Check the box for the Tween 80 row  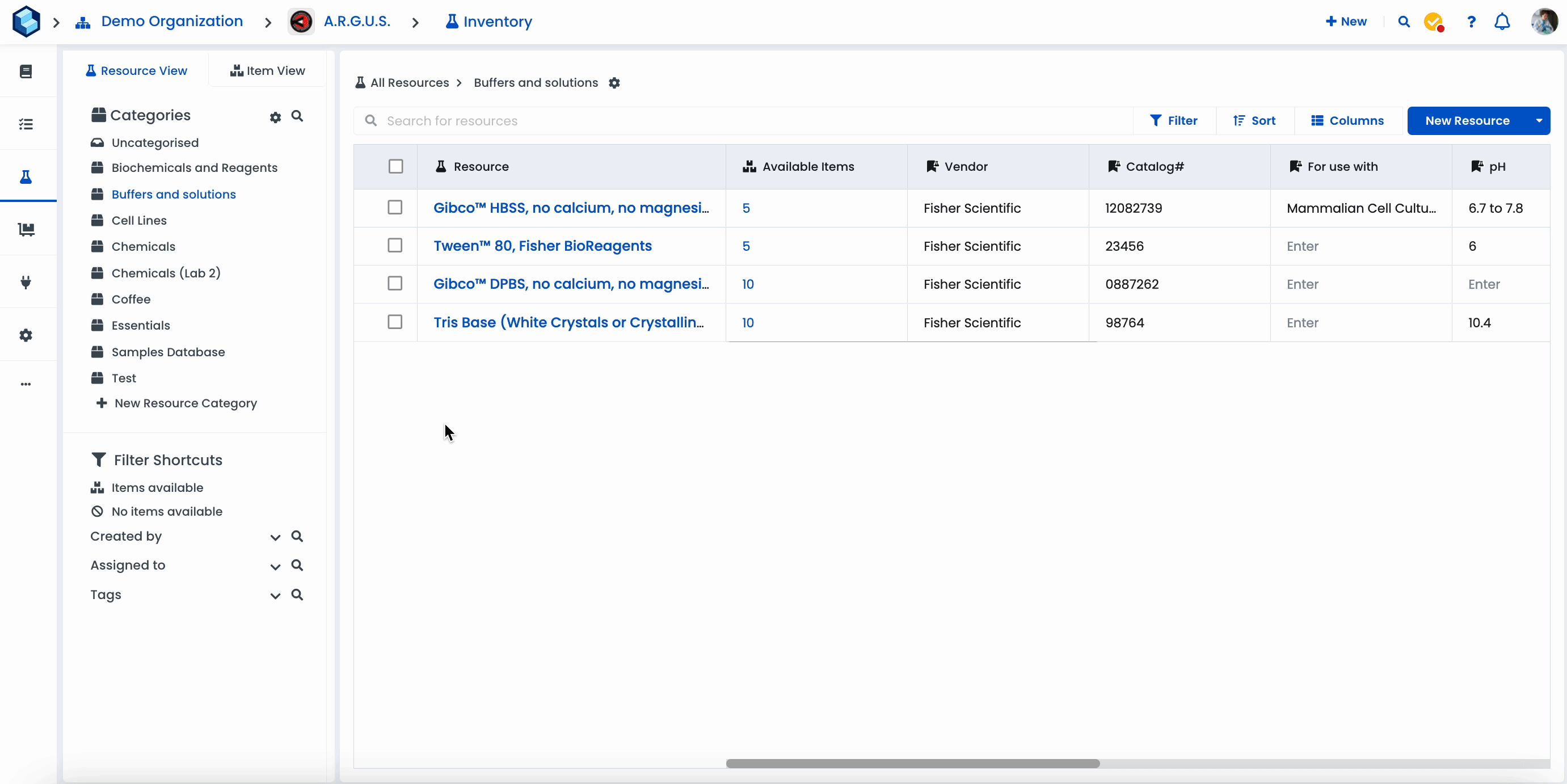(x=395, y=245)
